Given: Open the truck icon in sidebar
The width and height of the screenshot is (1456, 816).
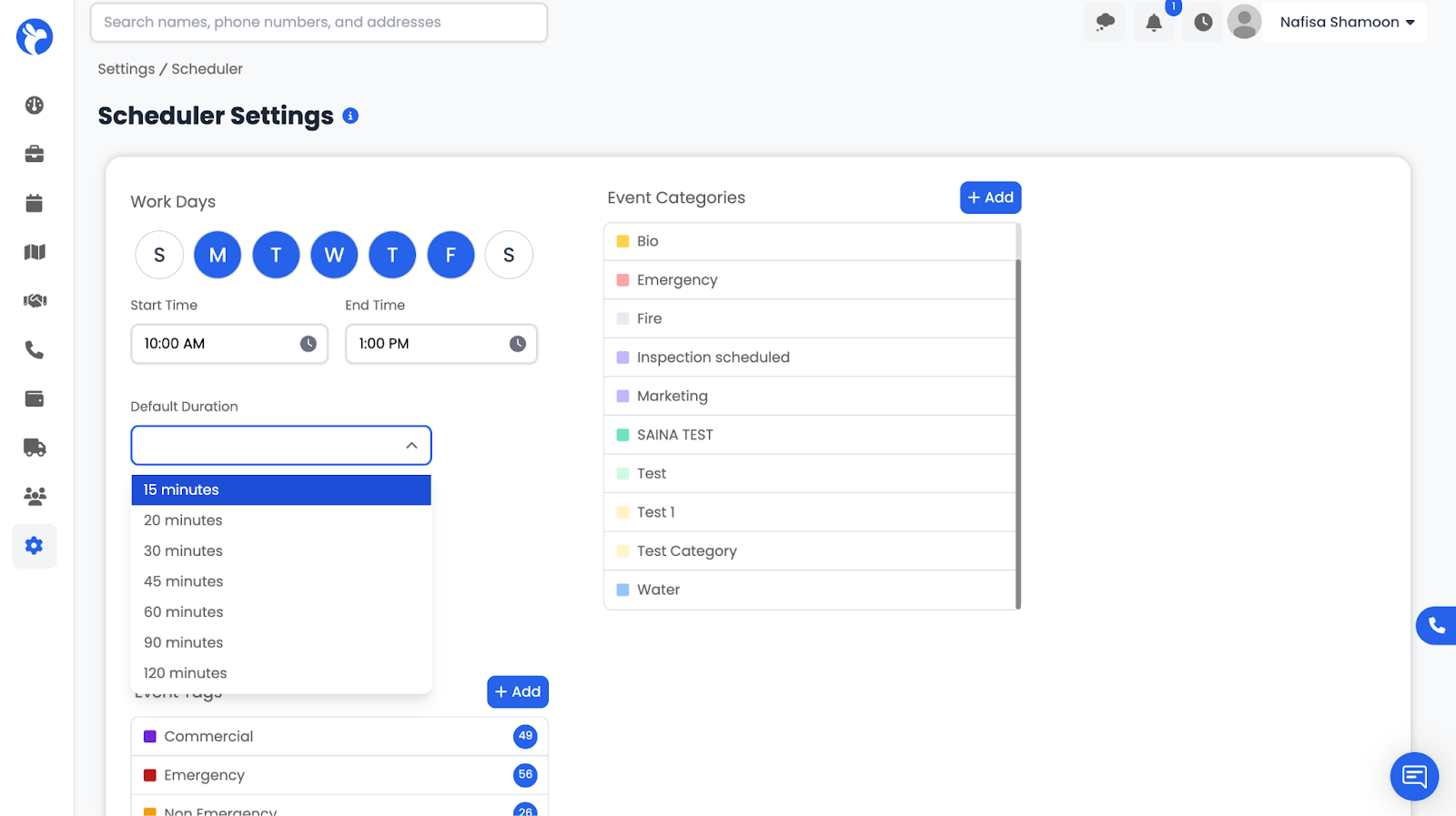Looking at the screenshot, I should coord(35,448).
